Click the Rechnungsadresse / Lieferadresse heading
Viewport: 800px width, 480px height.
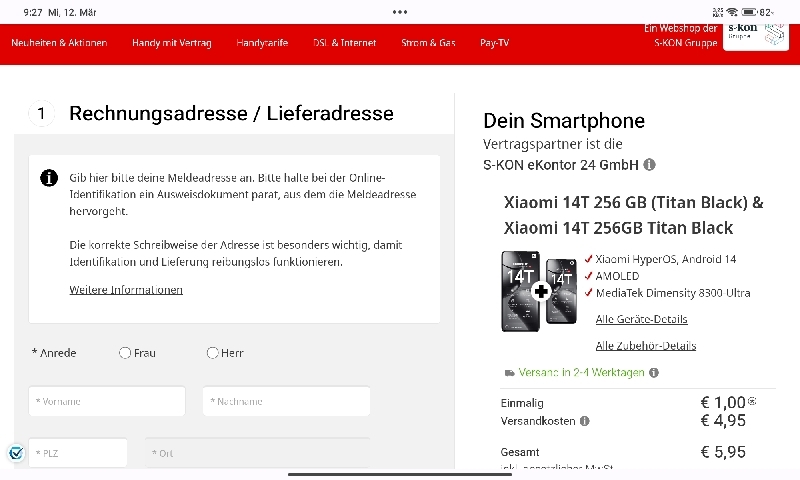click(231, 113)
